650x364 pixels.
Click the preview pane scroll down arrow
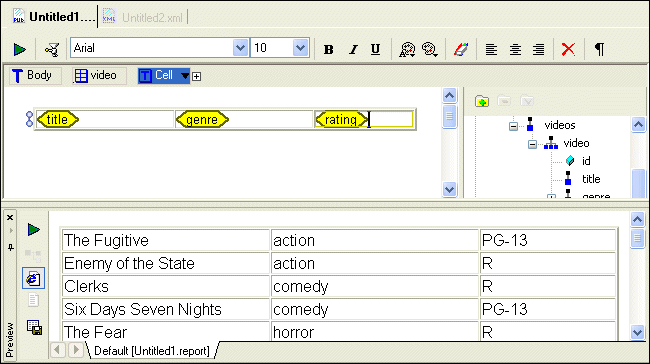pyautogui.click(x=638, y=332)
